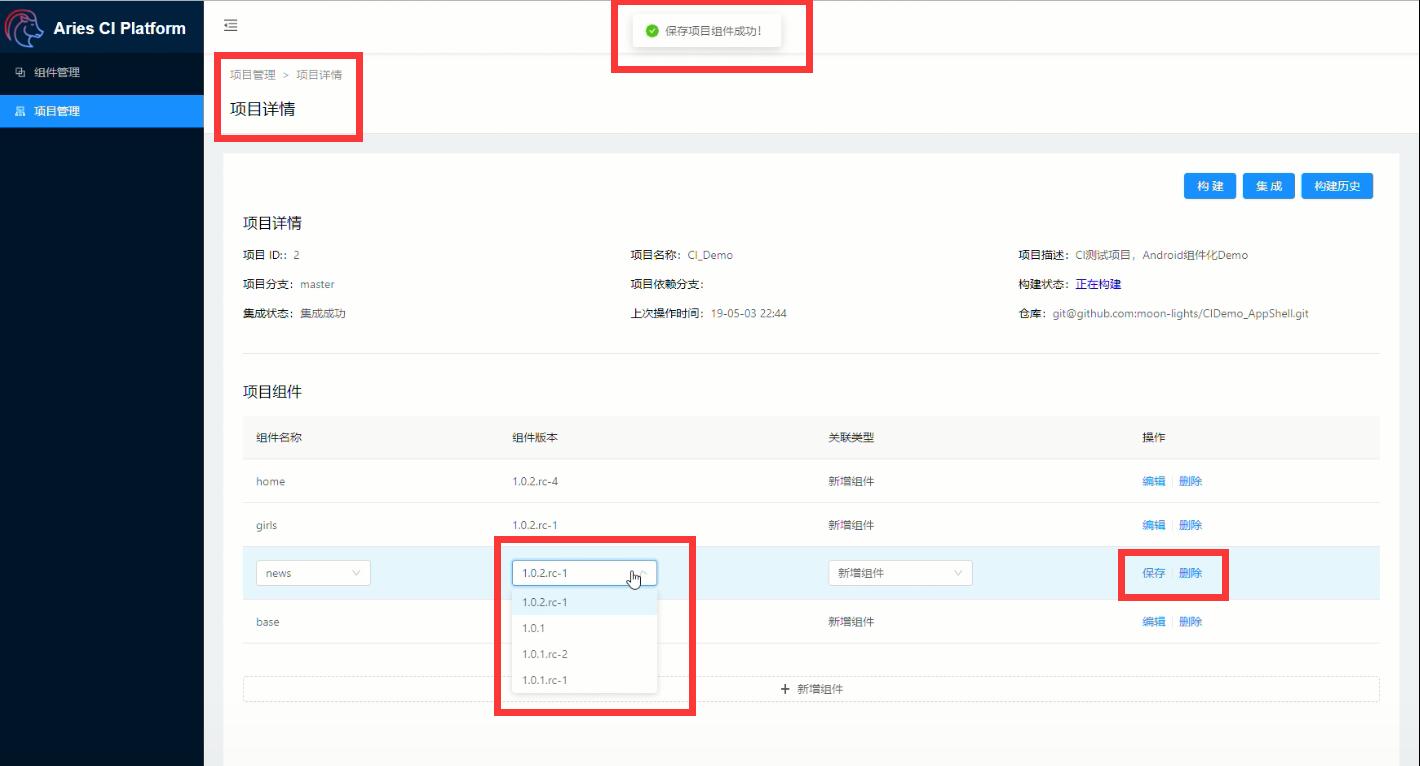
Task: Collapse the sidebar with menu-fold icon
Action: coord(231,26)
